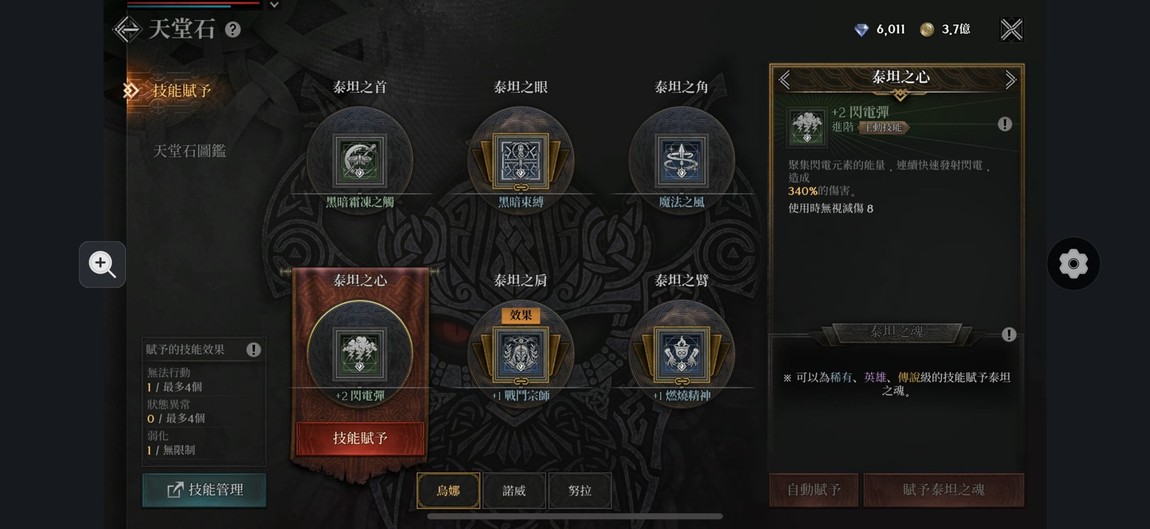This screenshot has height=529, width=1150.
Task: Switch to the 努拉 tab
Action: 580,491
